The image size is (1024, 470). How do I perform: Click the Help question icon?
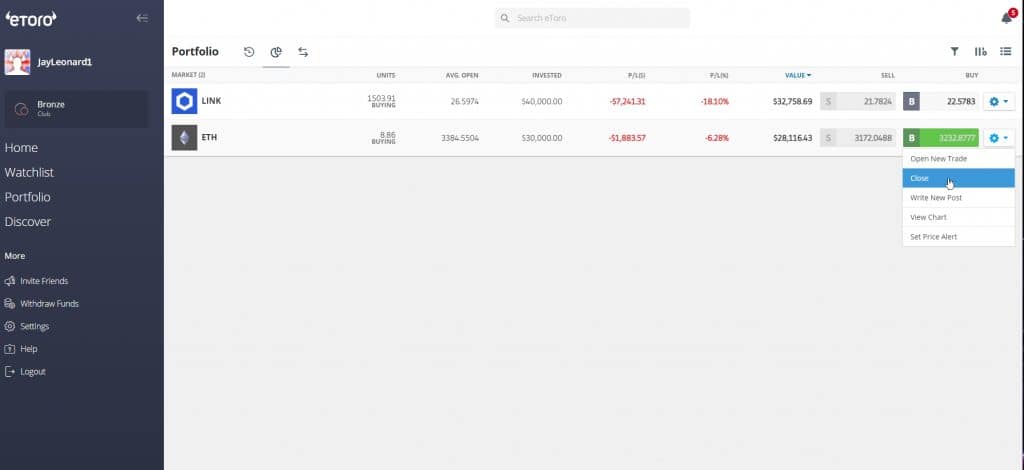[x=10, y=349]
